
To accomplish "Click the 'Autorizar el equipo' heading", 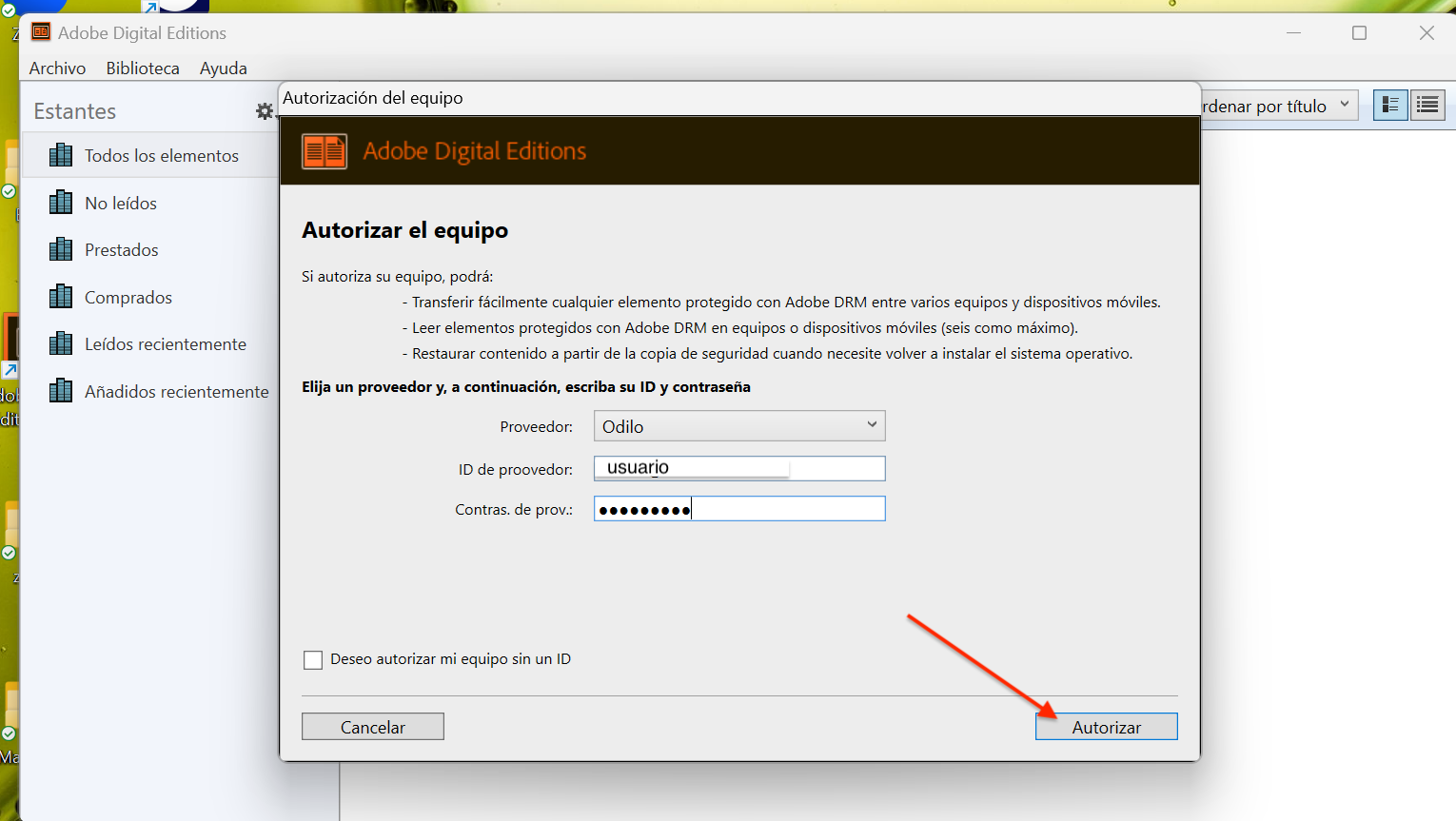I will (404, 230).
